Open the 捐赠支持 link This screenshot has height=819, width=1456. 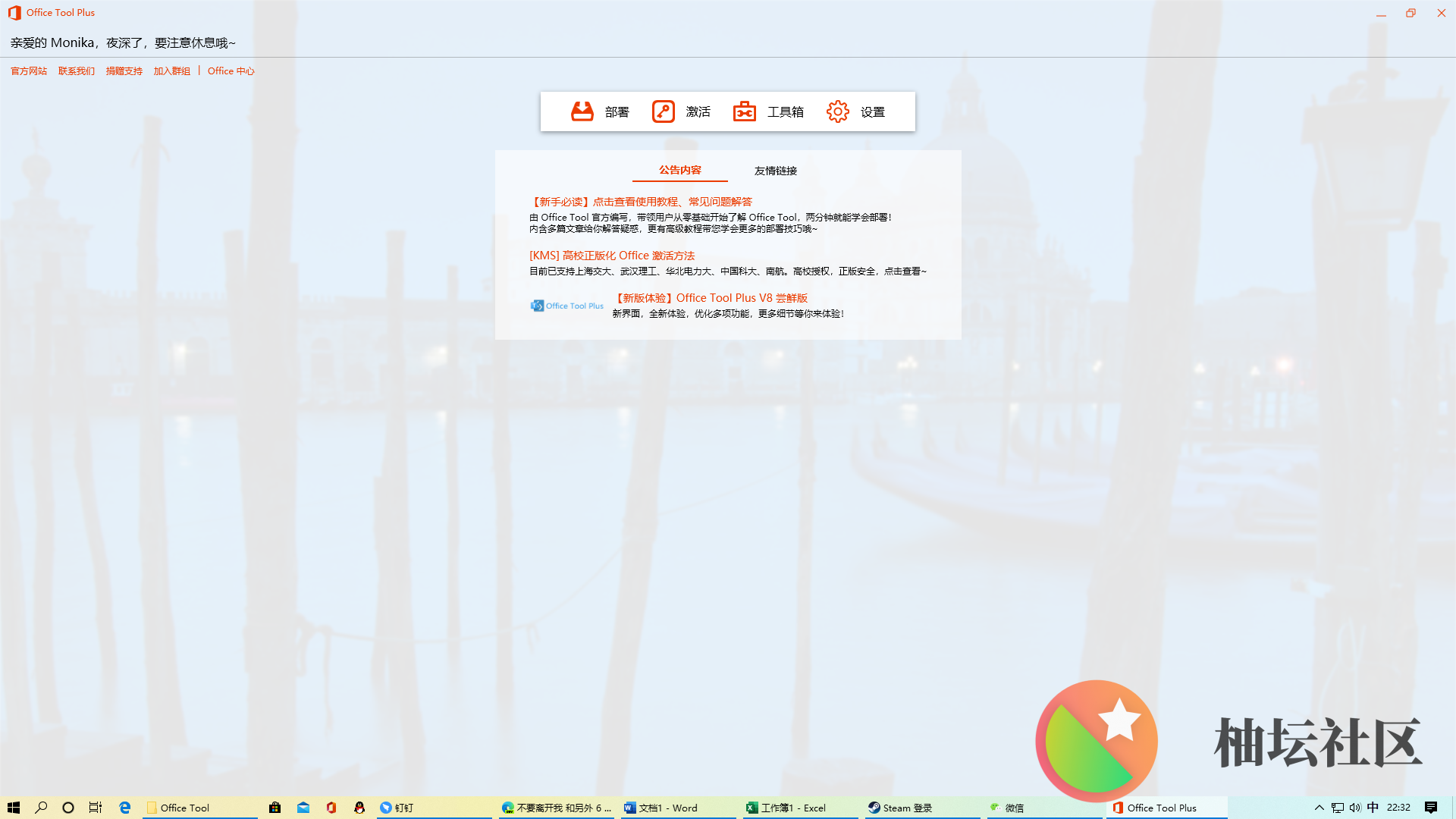(x=124, y=71)
